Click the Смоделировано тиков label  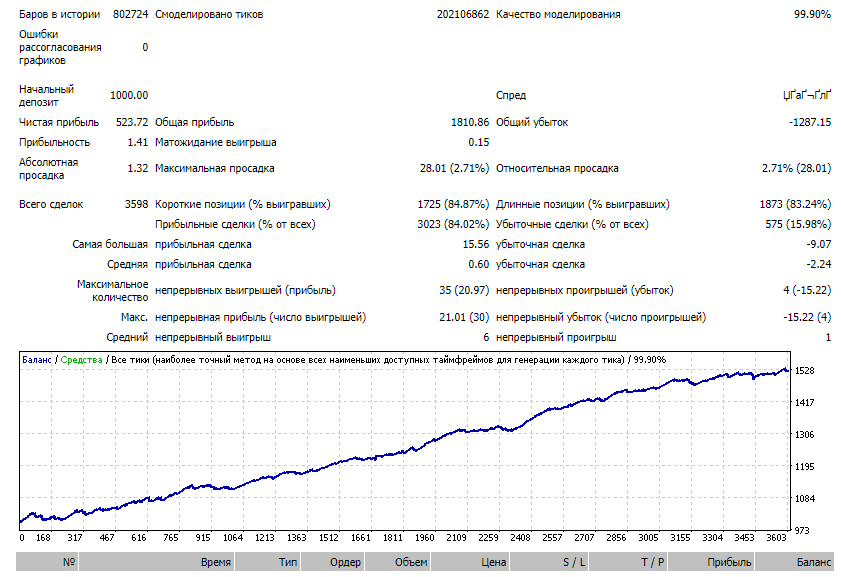coord(209,14)
